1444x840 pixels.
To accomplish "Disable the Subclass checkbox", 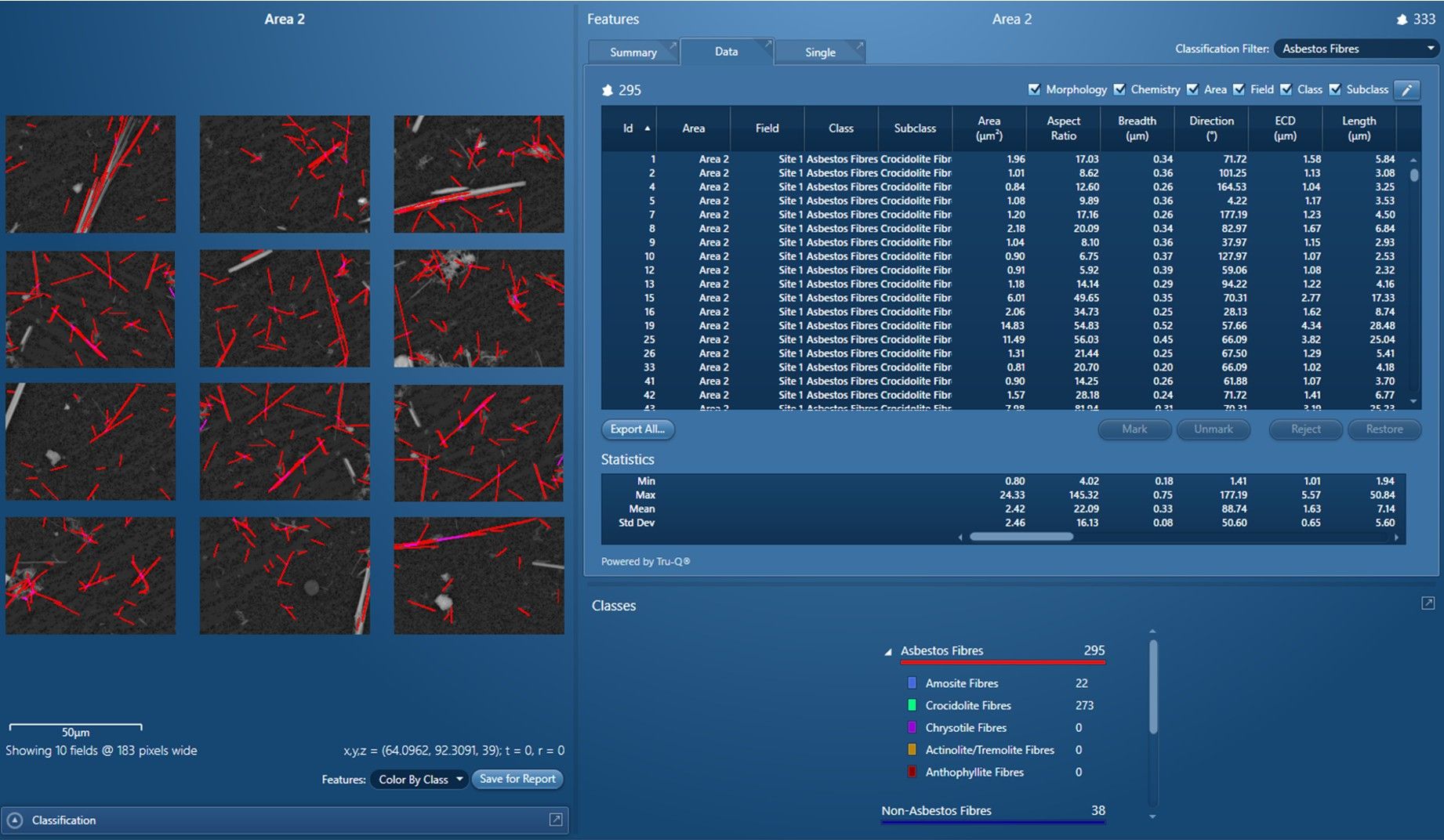I will tap(1335, 89).
